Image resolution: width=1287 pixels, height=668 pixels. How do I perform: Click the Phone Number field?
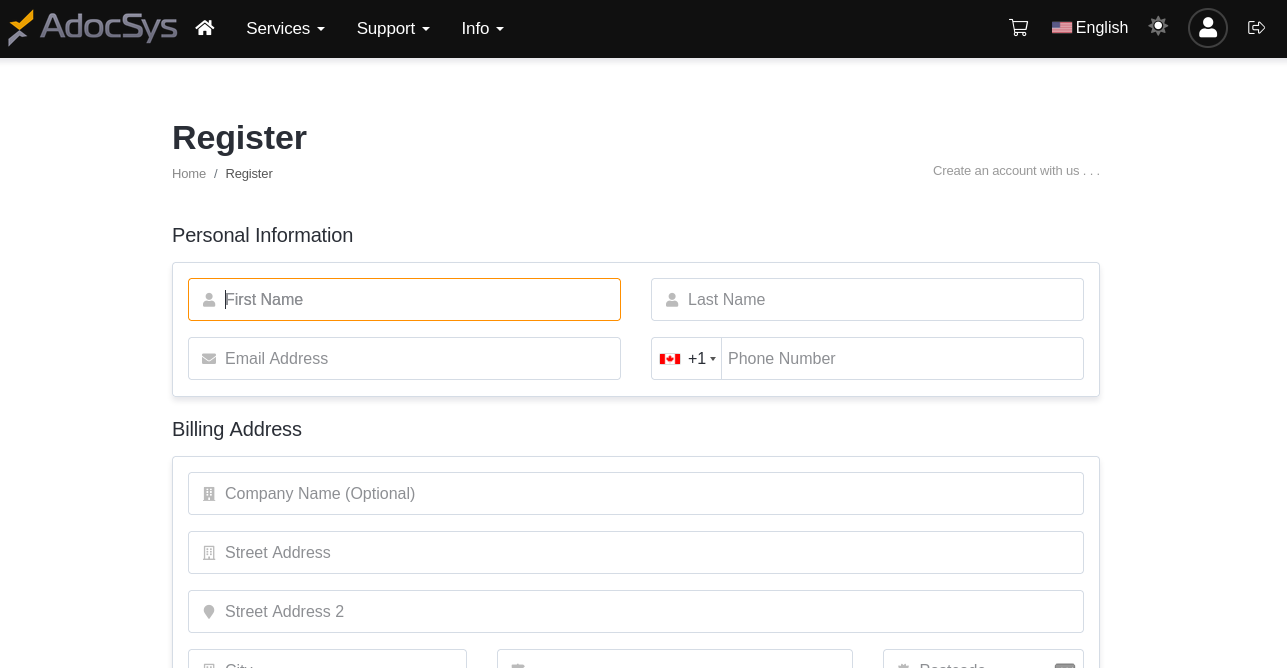pyautogui.click(x=900, y=359)
